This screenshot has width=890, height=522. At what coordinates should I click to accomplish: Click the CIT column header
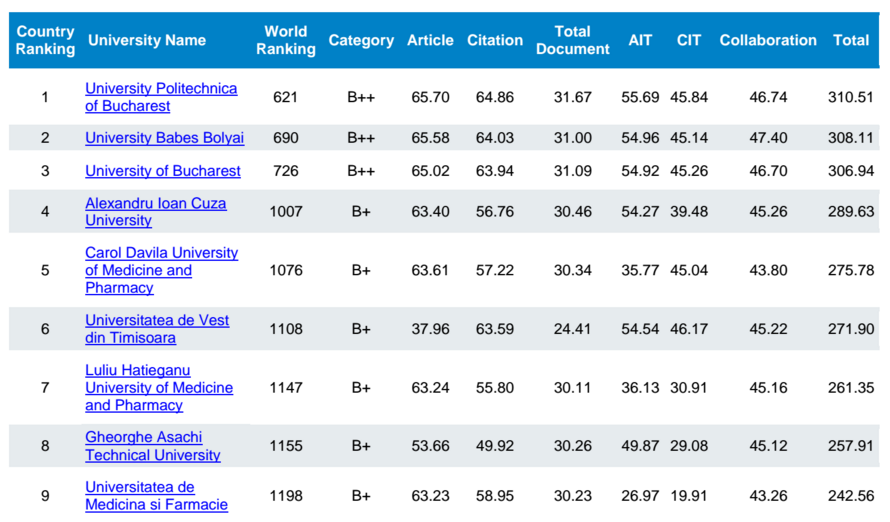click(689, 40)
